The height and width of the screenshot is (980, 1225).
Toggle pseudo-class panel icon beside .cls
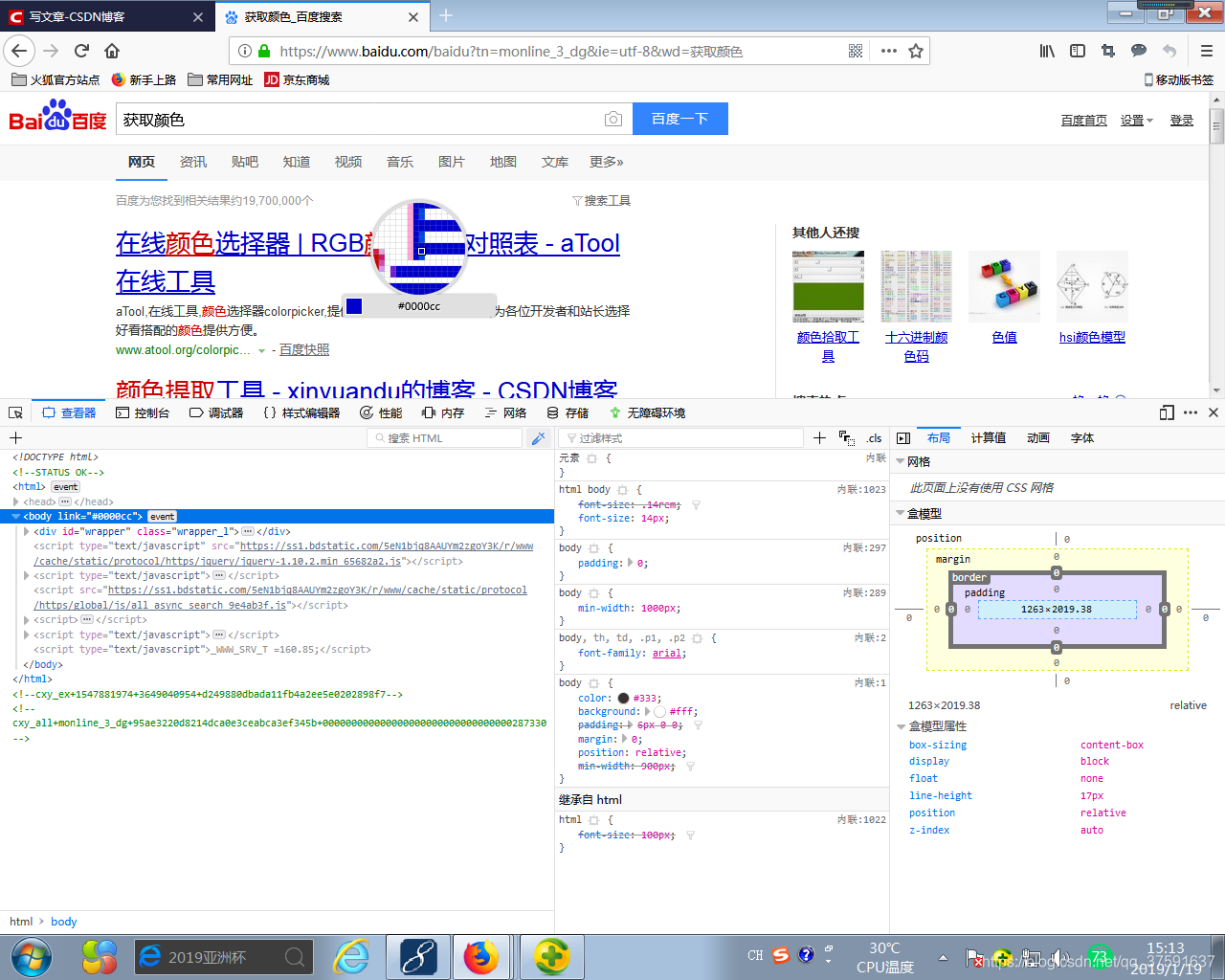[847, 437]
